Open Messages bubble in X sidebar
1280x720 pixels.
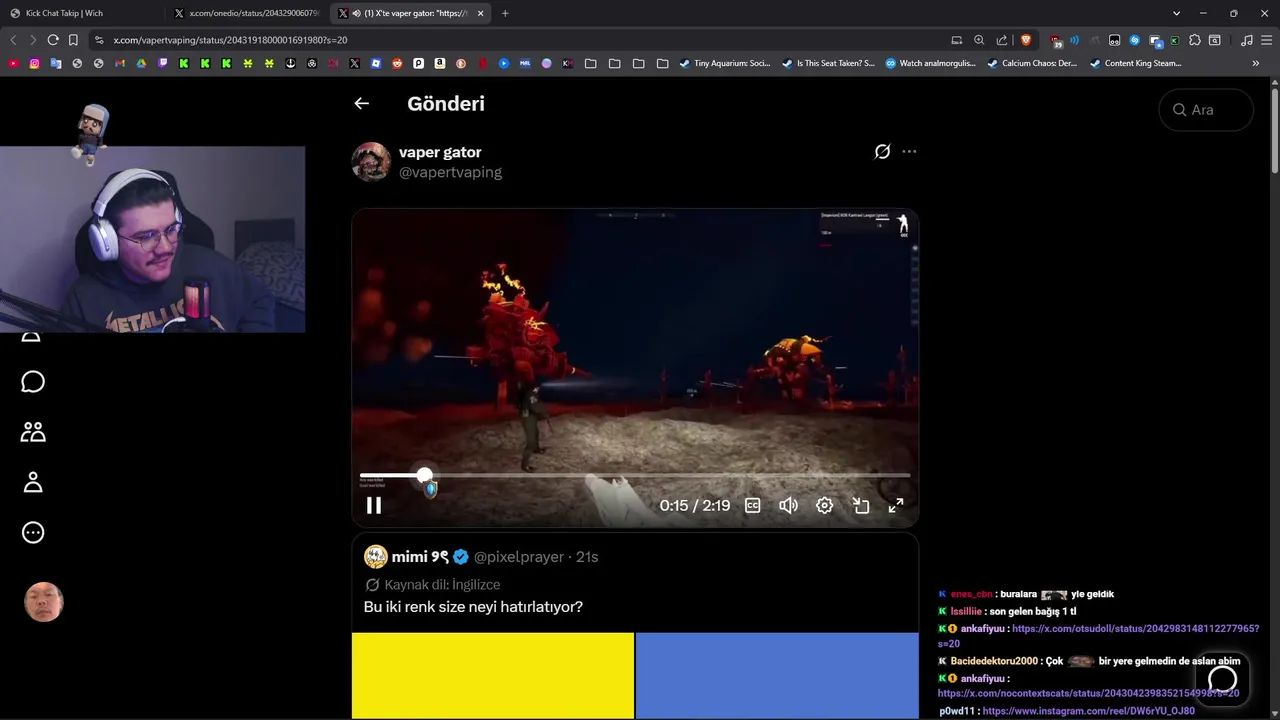coord(33,382)
